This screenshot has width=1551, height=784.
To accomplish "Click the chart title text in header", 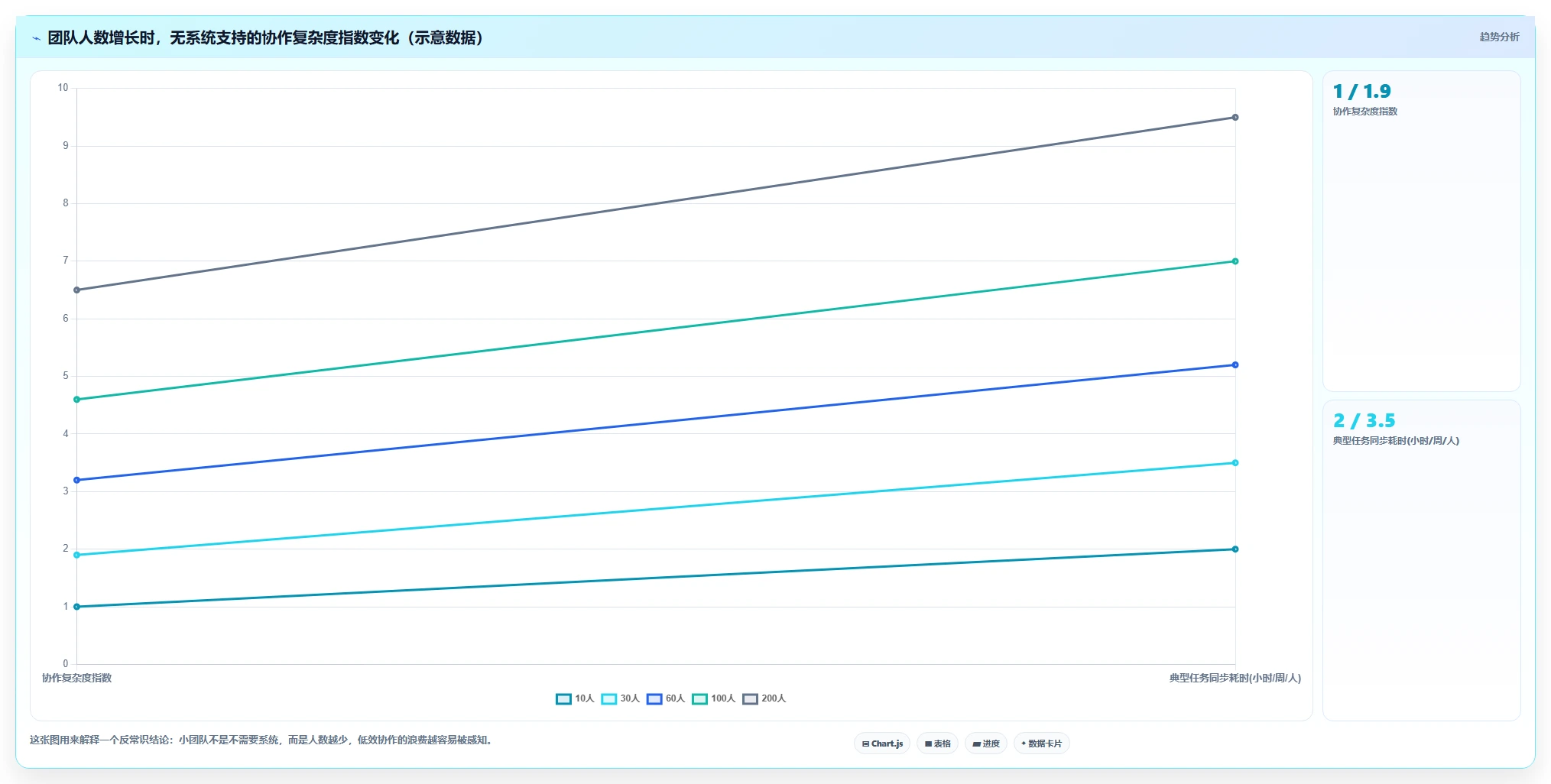I will tap(265, 38).
